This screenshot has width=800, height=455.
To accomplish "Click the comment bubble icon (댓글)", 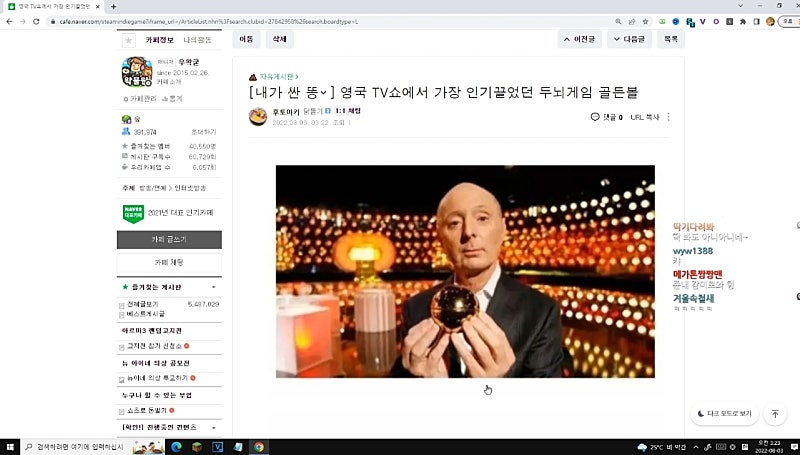I will click(596, 117).
